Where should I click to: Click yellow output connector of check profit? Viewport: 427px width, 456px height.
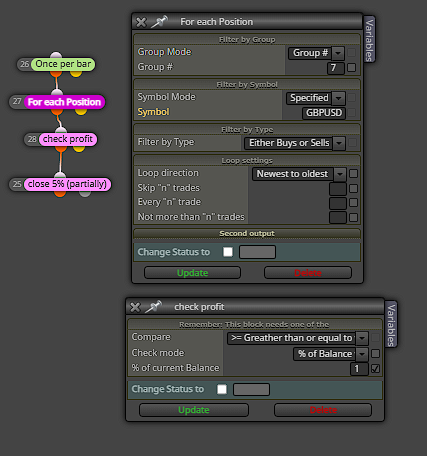click(x=79, y=148)
